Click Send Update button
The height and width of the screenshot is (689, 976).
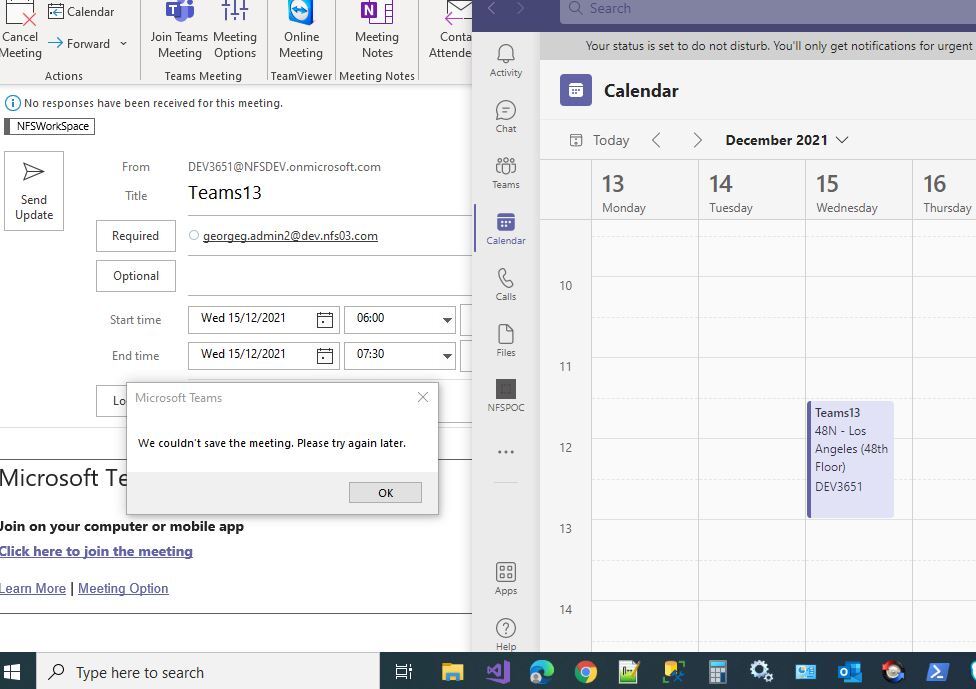[34, 191]
